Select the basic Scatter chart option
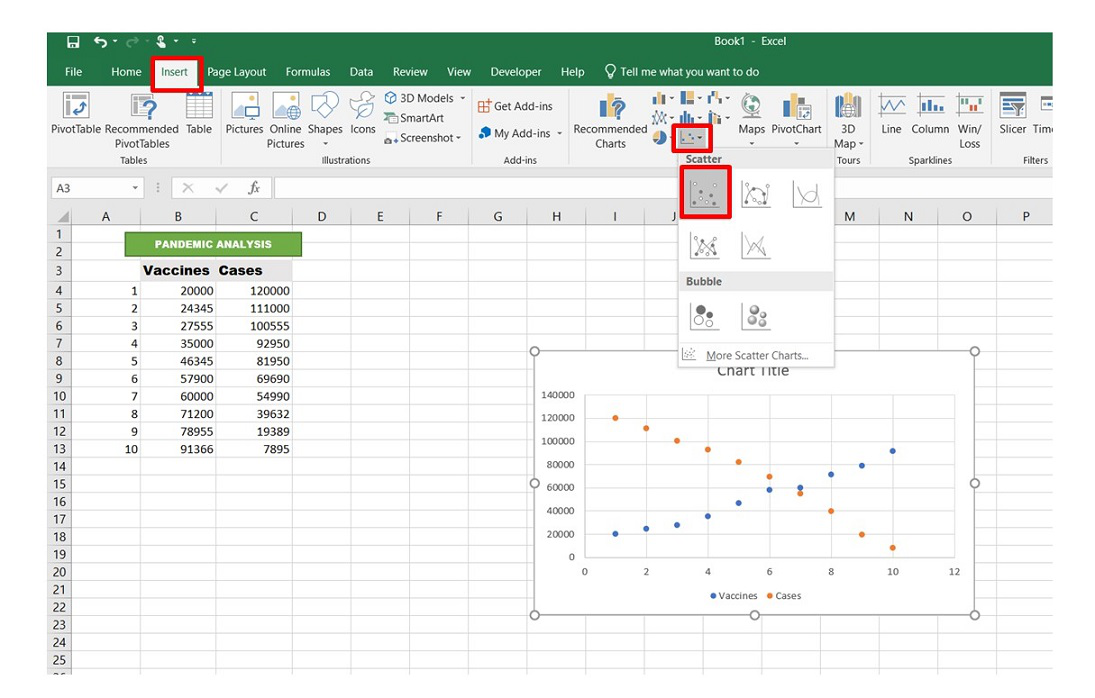1095x698 pixels. click(x=705, y=193)
